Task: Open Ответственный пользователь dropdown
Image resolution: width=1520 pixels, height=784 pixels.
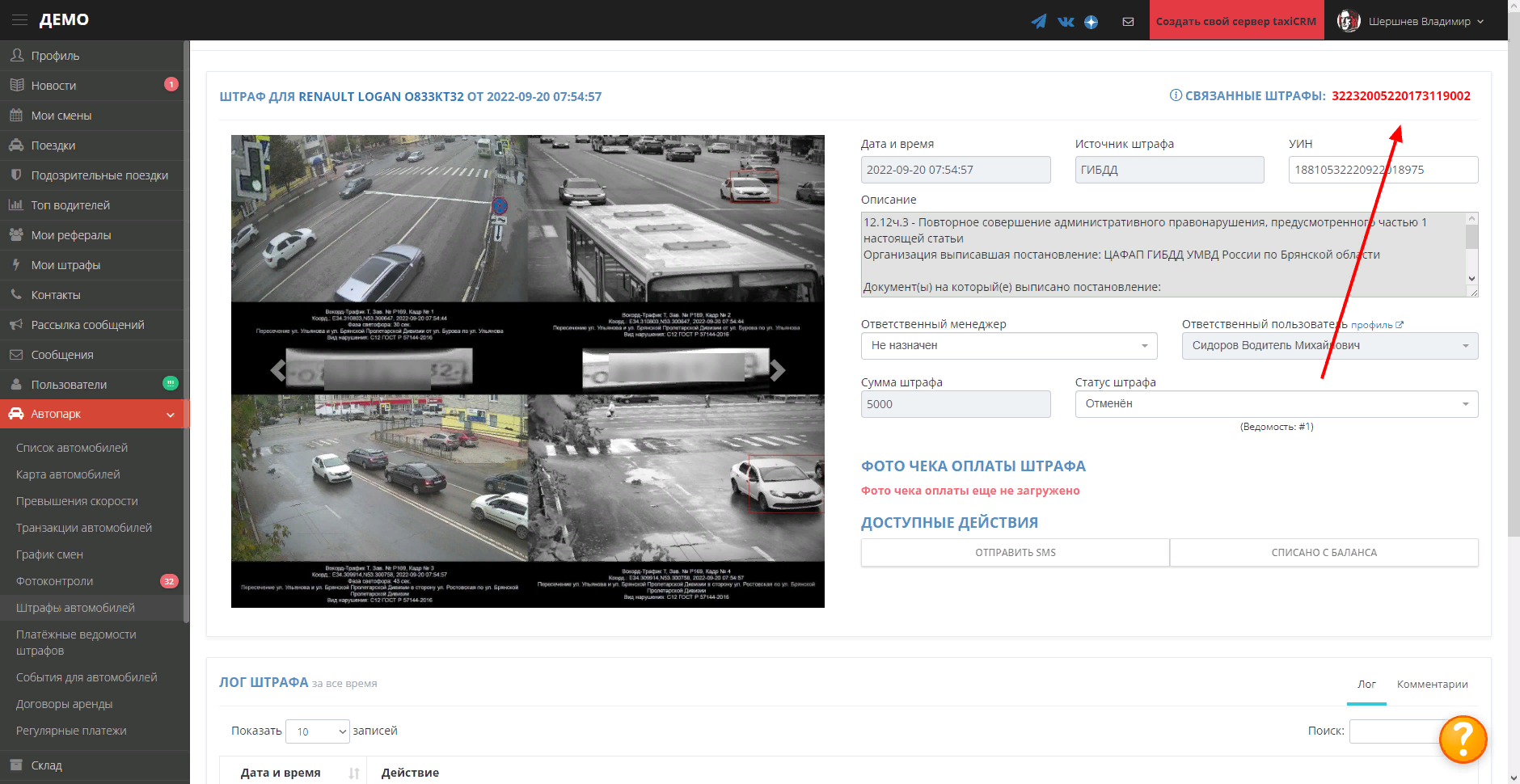Action: (x=1330, y=346)
